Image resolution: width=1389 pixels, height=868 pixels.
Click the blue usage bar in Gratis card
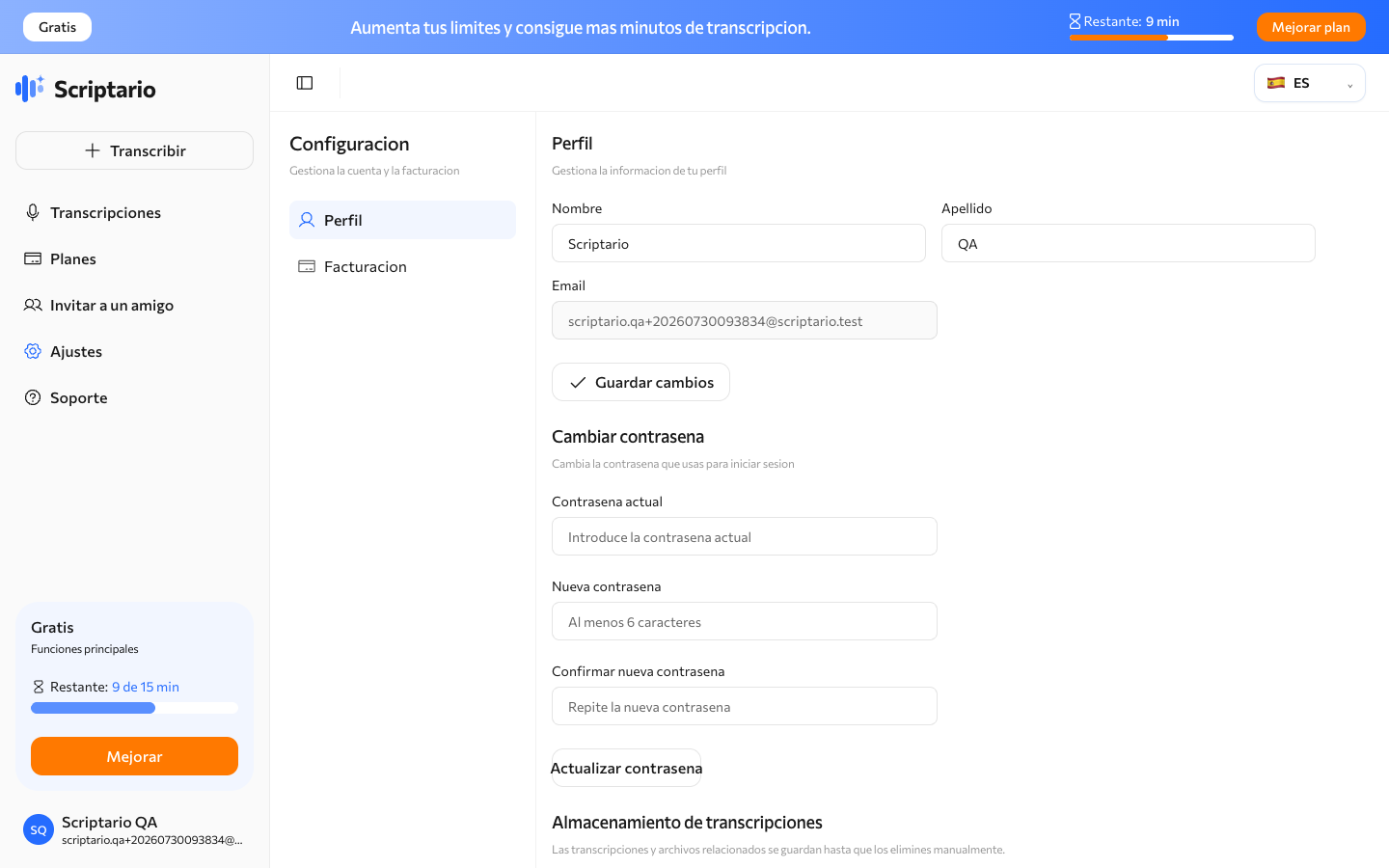pos(134,708)
